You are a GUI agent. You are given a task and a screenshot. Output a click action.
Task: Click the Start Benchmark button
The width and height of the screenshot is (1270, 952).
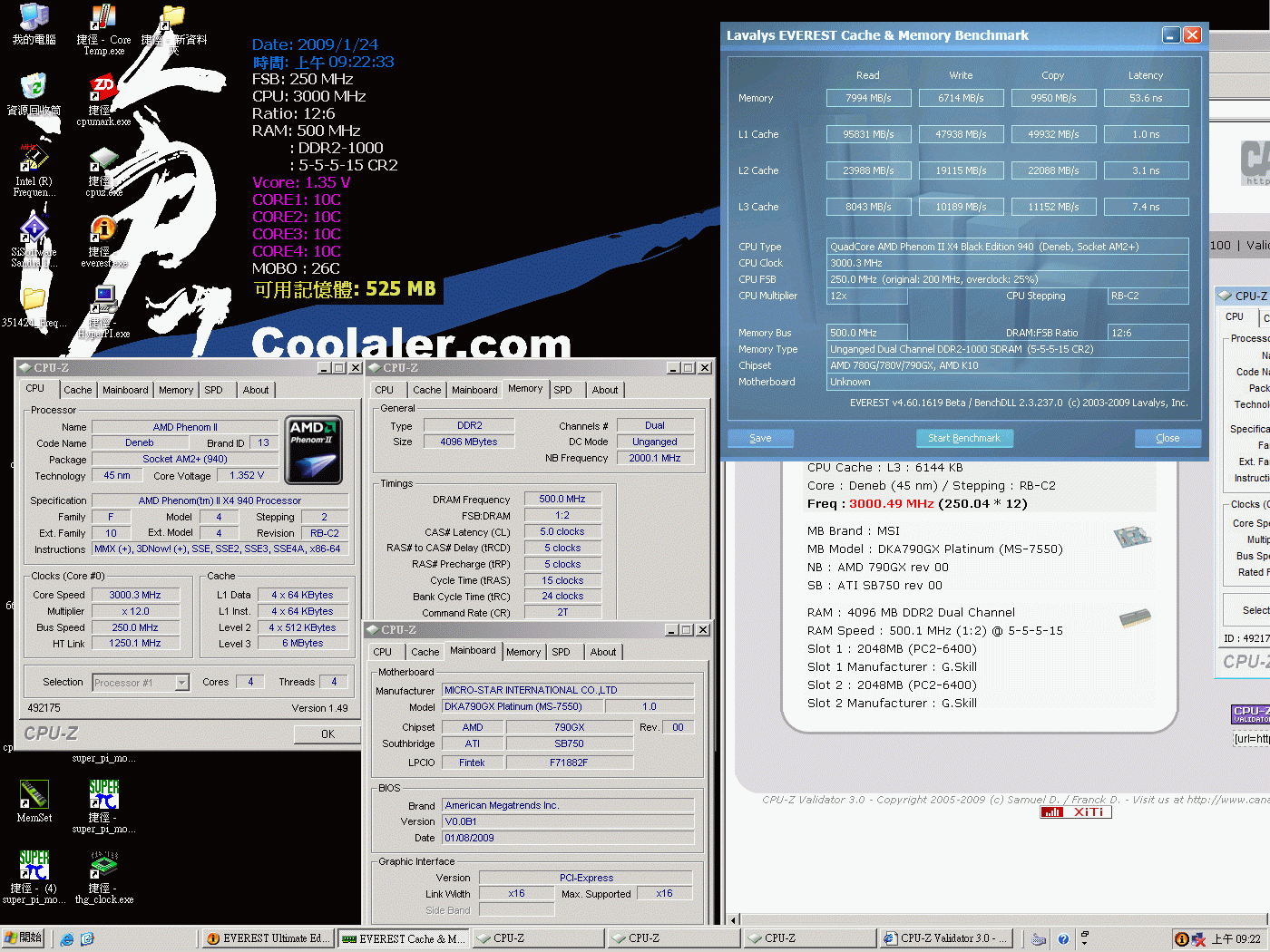pyautogui.click(x=963, y=438)
